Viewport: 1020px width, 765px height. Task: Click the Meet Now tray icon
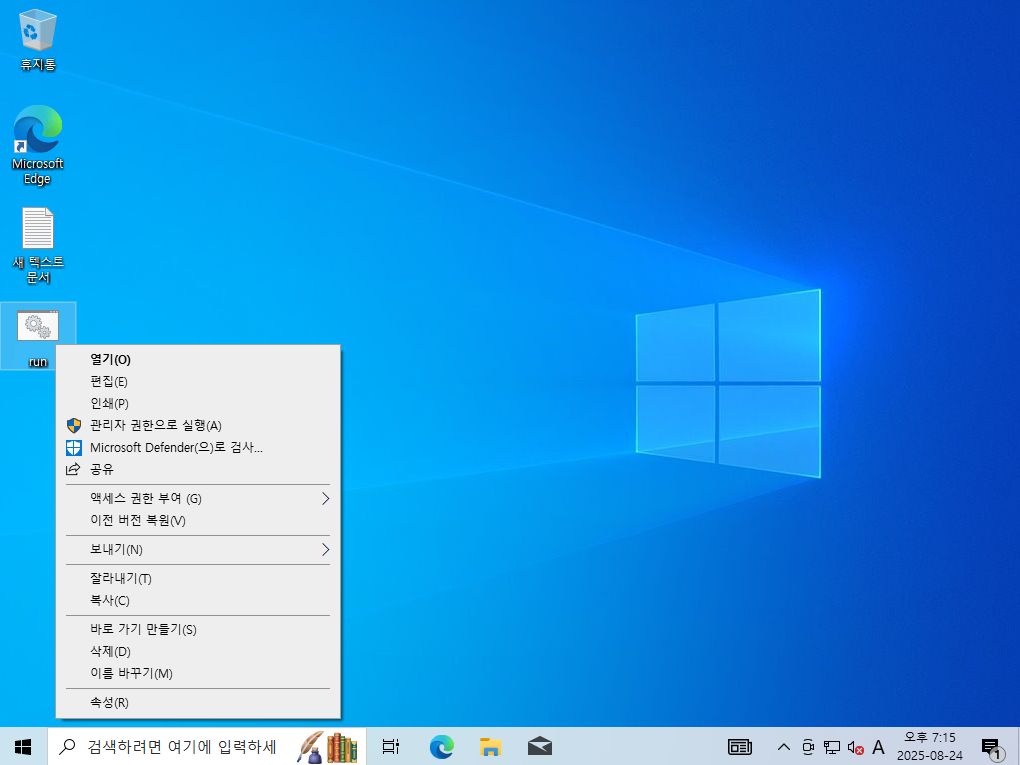pos(808,747)
